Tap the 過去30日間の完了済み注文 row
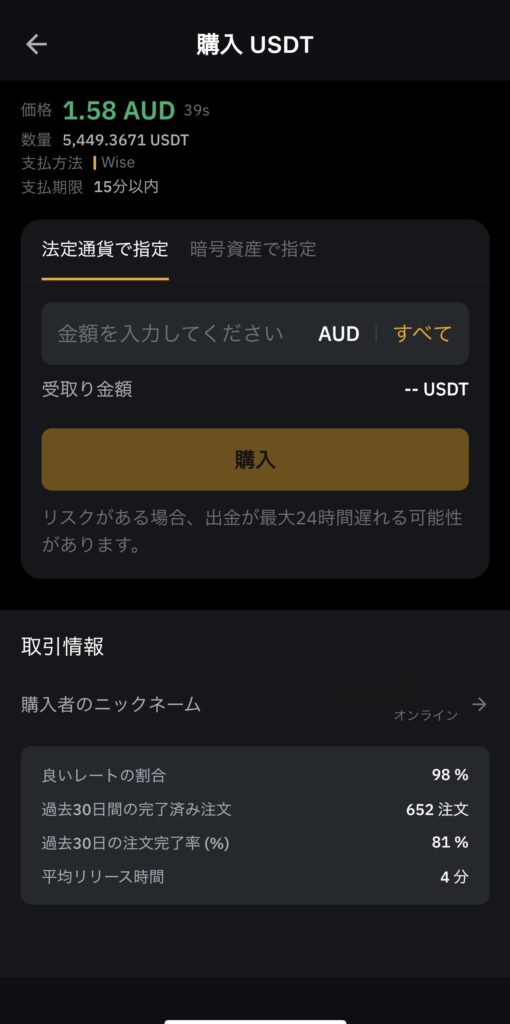 pyautogui.click(x=255, y=809)
